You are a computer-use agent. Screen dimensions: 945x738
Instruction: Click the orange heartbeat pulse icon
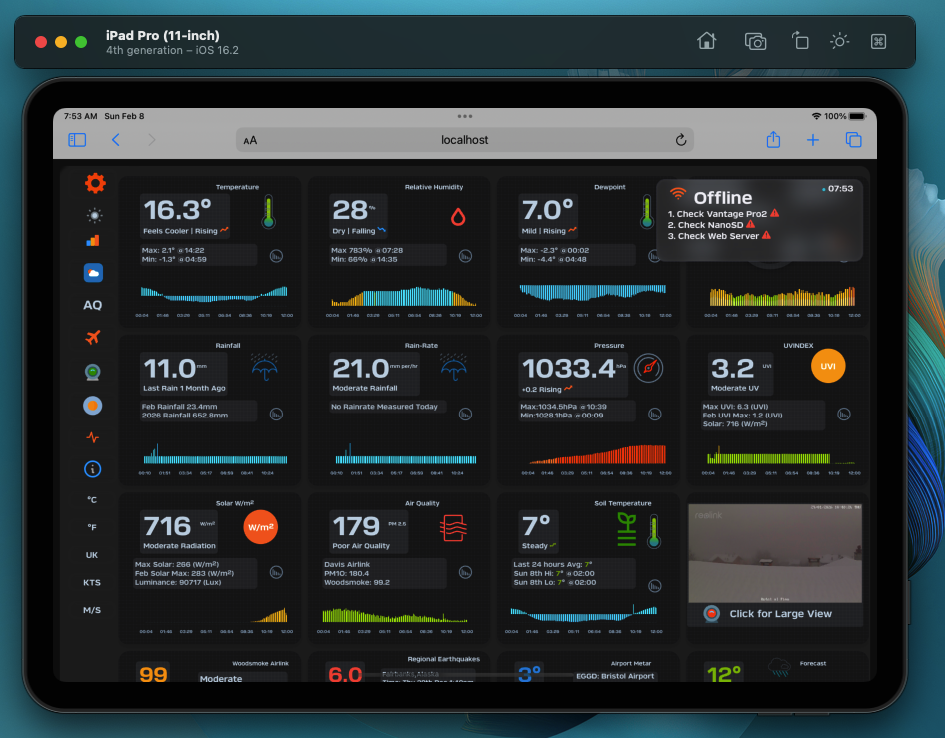click(93, 437)
